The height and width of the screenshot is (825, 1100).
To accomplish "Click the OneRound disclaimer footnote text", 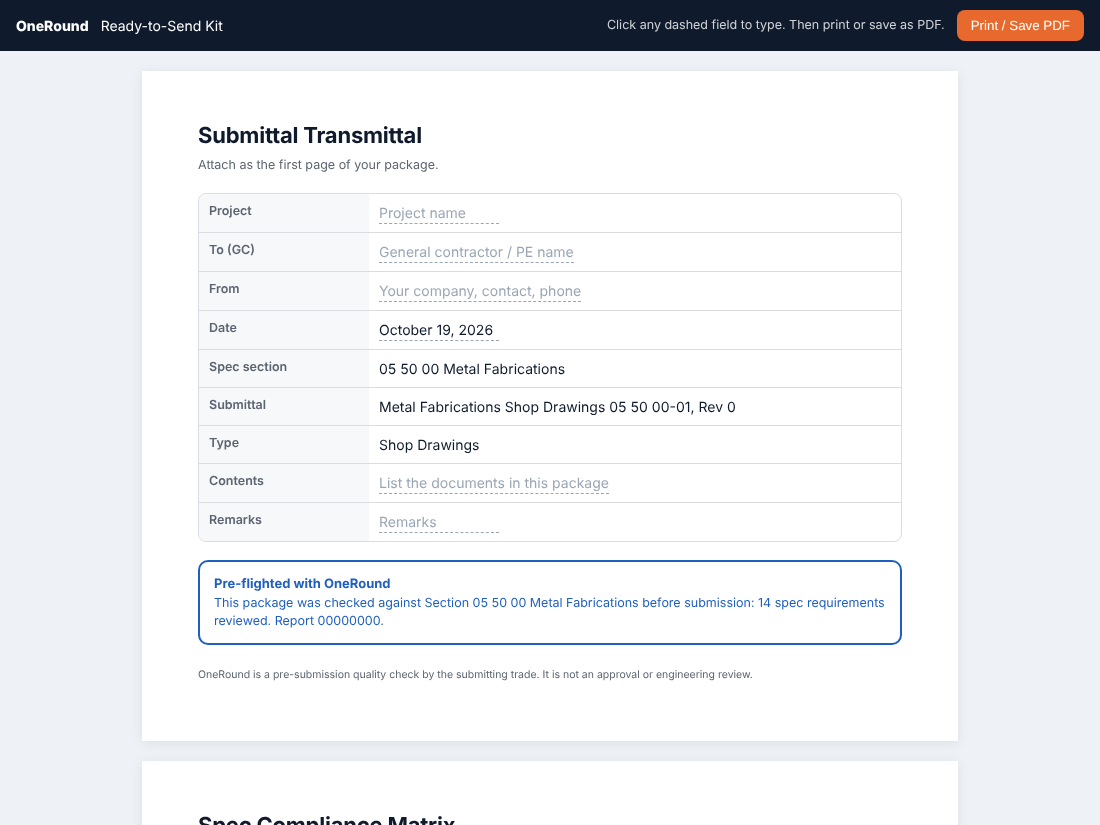I will point(475,674).
